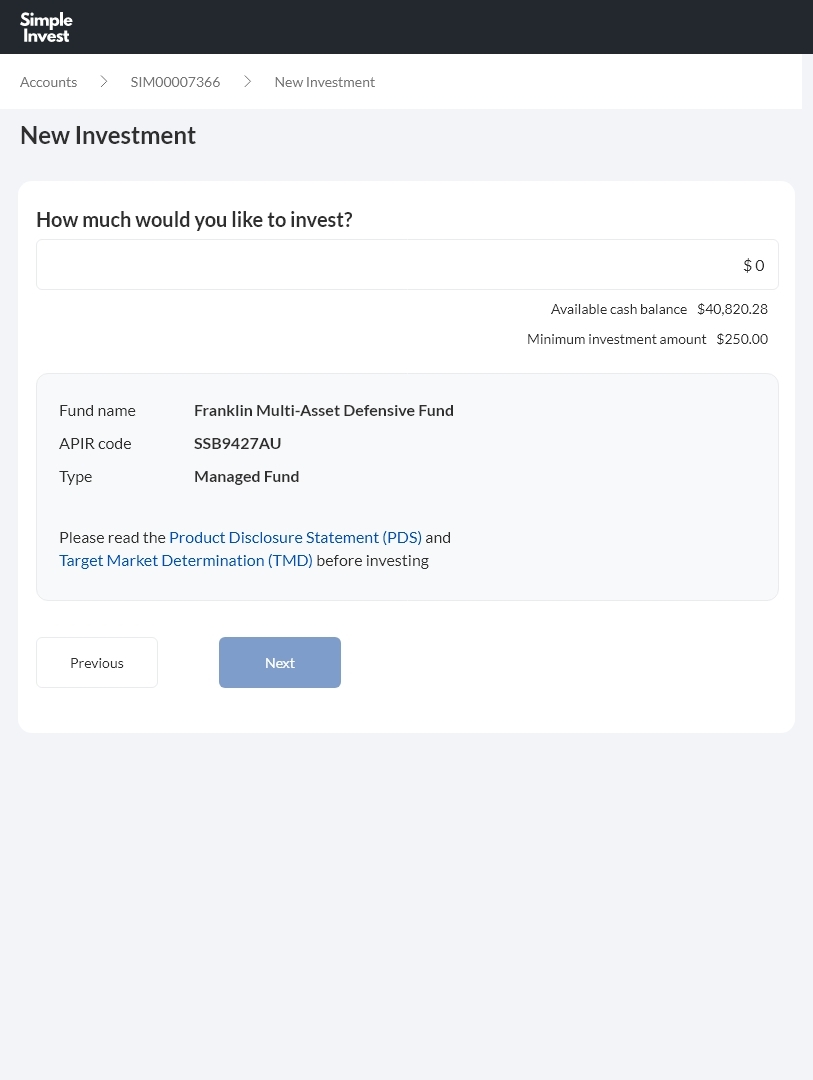813x1080 pixels.
Task: Click the 'How much would you like to invest?' label
Action: pos(194,220)
